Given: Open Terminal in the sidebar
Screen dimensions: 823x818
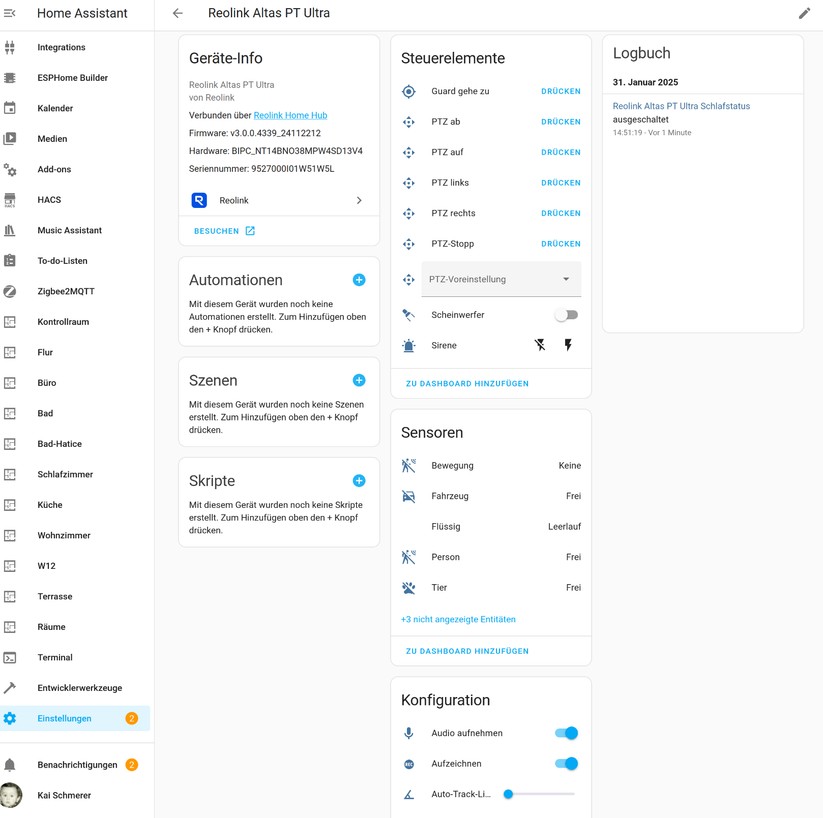Looking at the screenshot, I should tap(75, 657).
